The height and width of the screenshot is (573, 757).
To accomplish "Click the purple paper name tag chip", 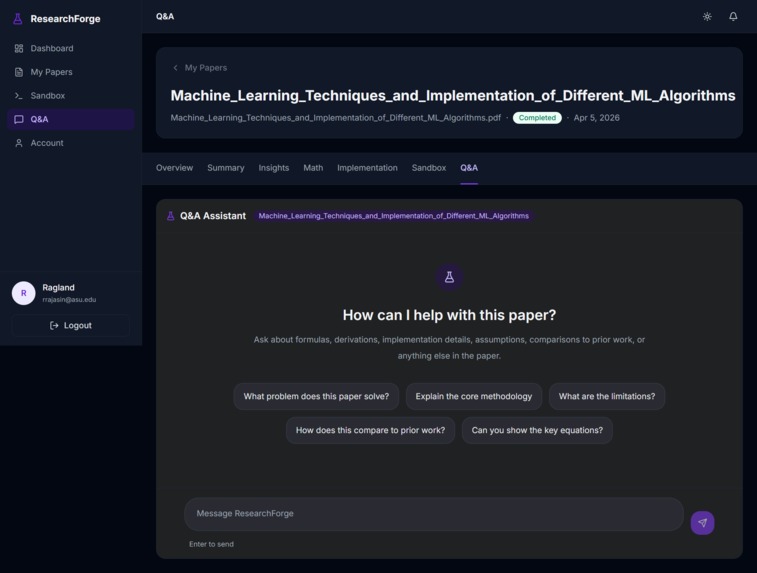I will 393,216.
